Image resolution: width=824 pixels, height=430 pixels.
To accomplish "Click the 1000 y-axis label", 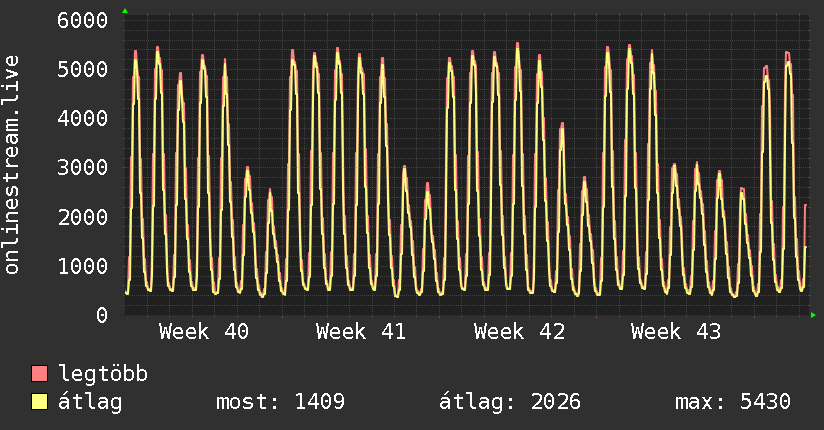I will [82, 266].
